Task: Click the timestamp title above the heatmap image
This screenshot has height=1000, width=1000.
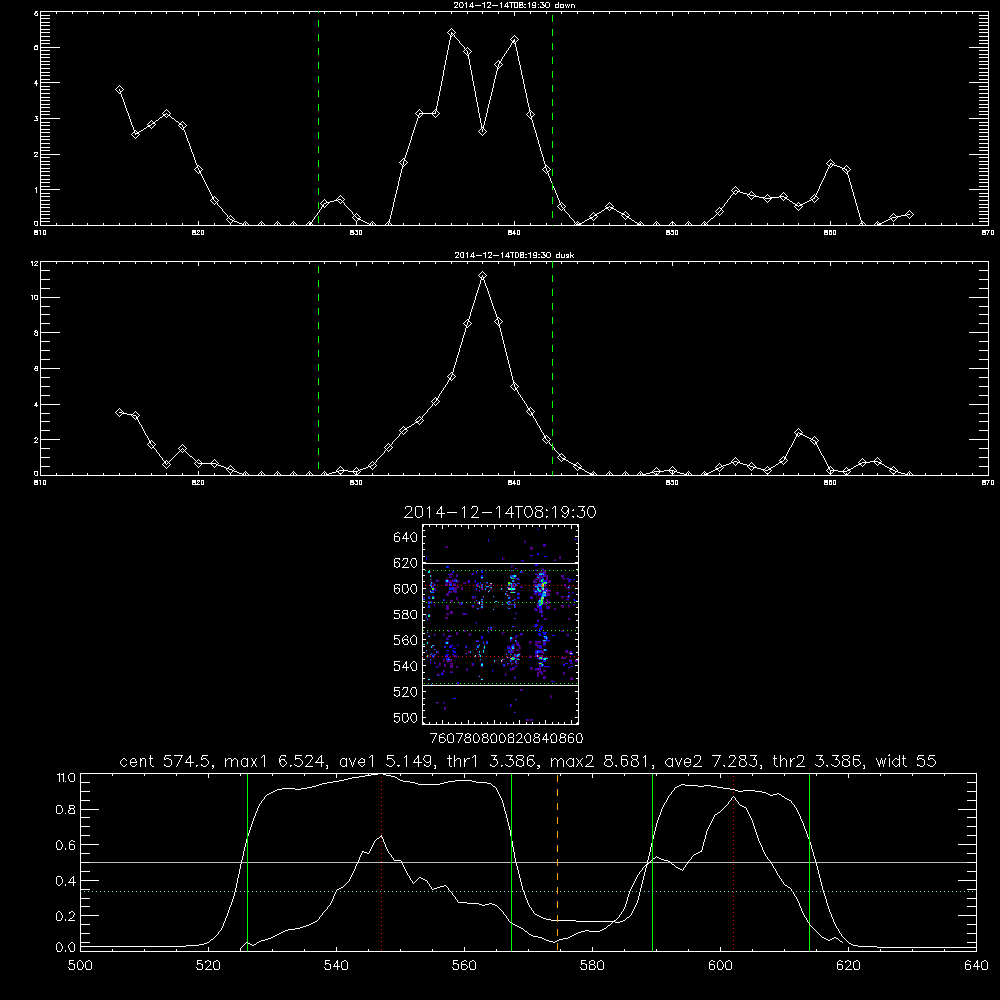Action: [500, 512]
